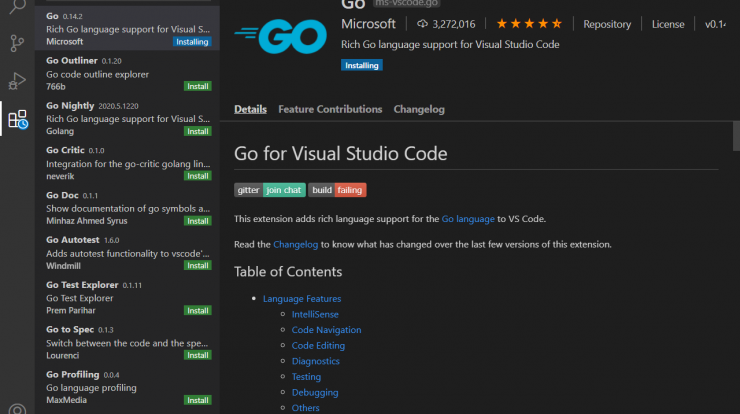740x414 pixels.
Task: Switch to the Details tab
Action: pyautogui.click(x=250, y=109)
